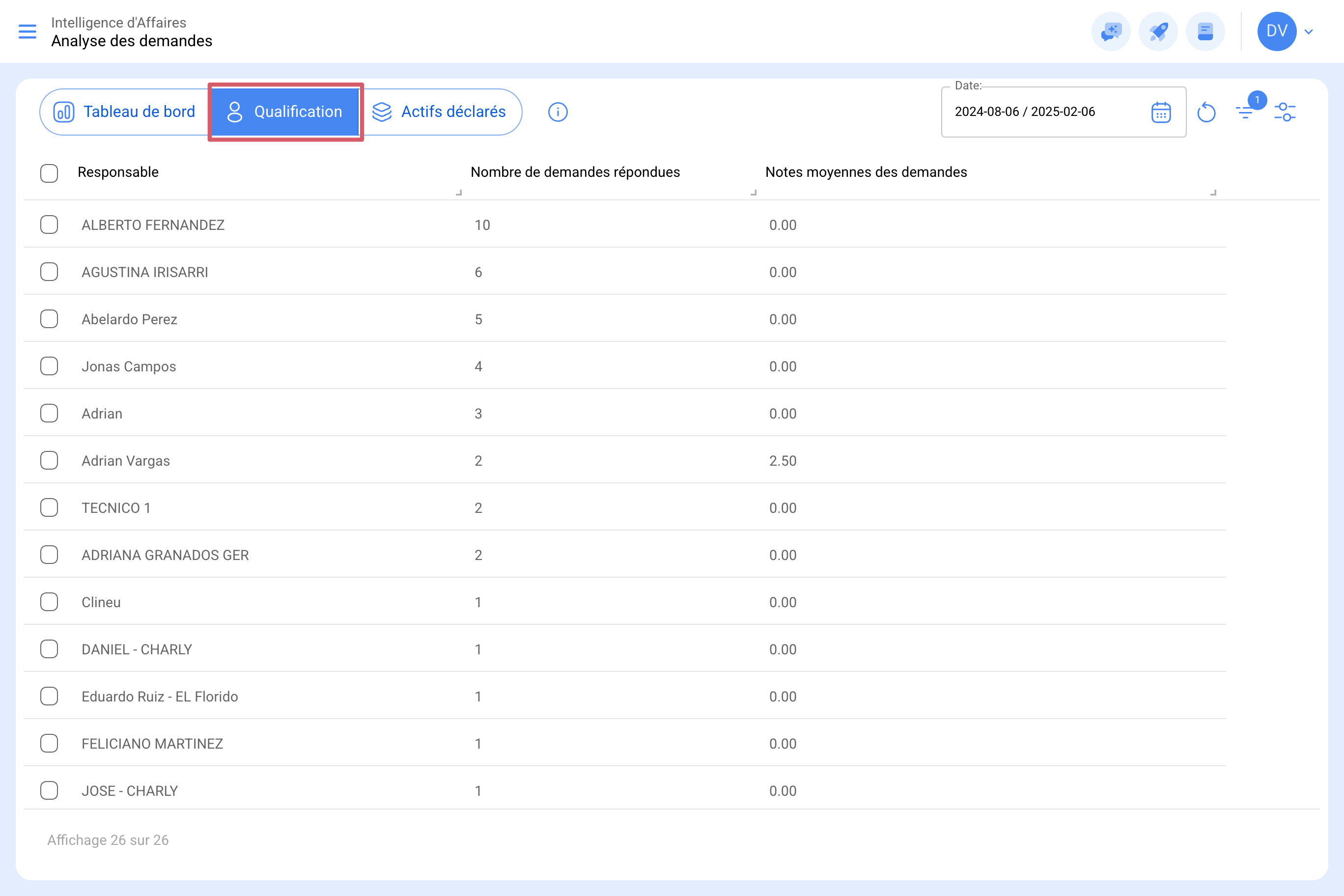The height and width of the screenshot is (896, 1344).
Task: Click the information circle icon
Action: click(558, 112)
